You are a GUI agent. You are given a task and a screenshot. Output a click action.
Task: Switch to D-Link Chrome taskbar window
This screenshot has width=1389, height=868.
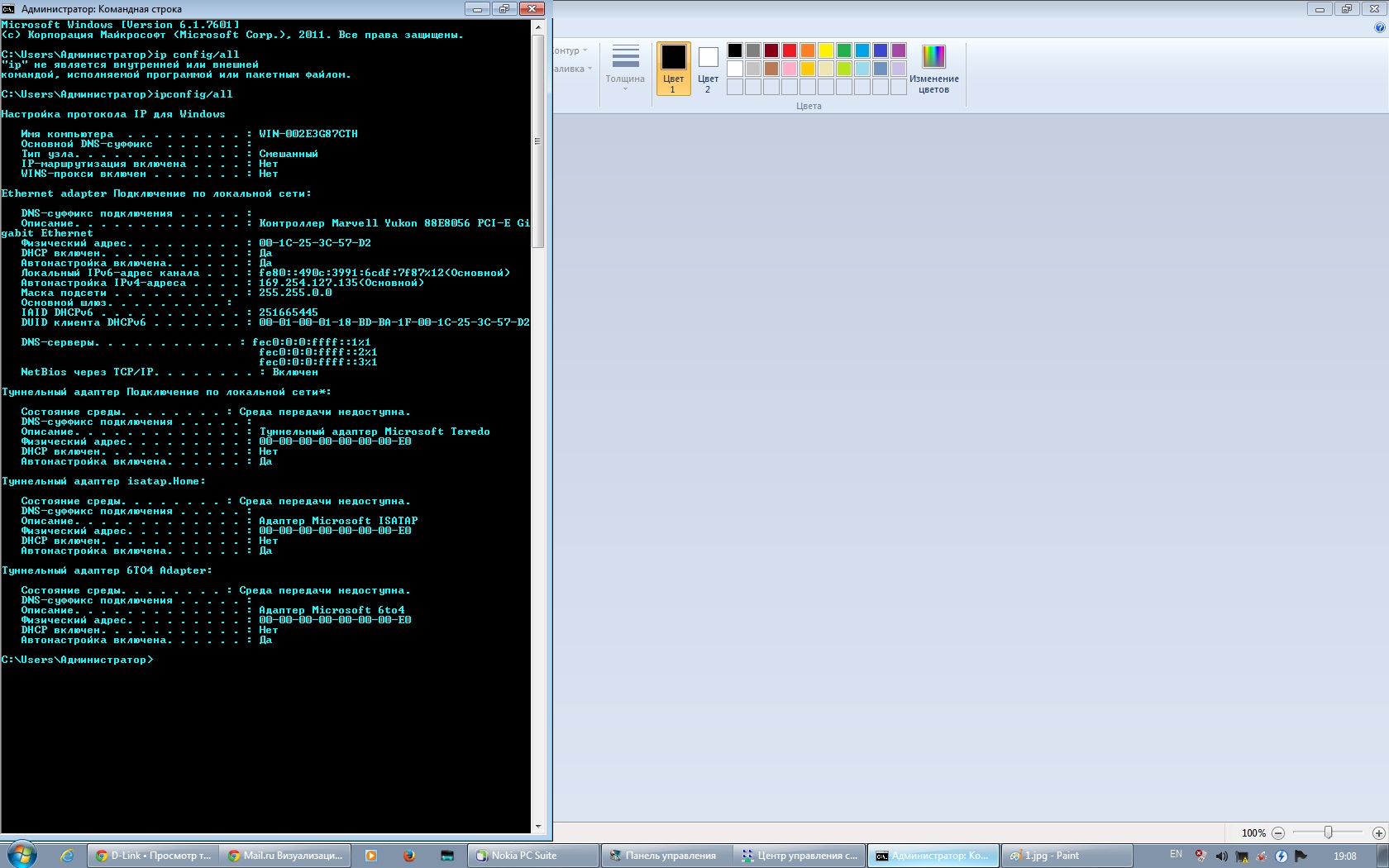click(153, 856)
